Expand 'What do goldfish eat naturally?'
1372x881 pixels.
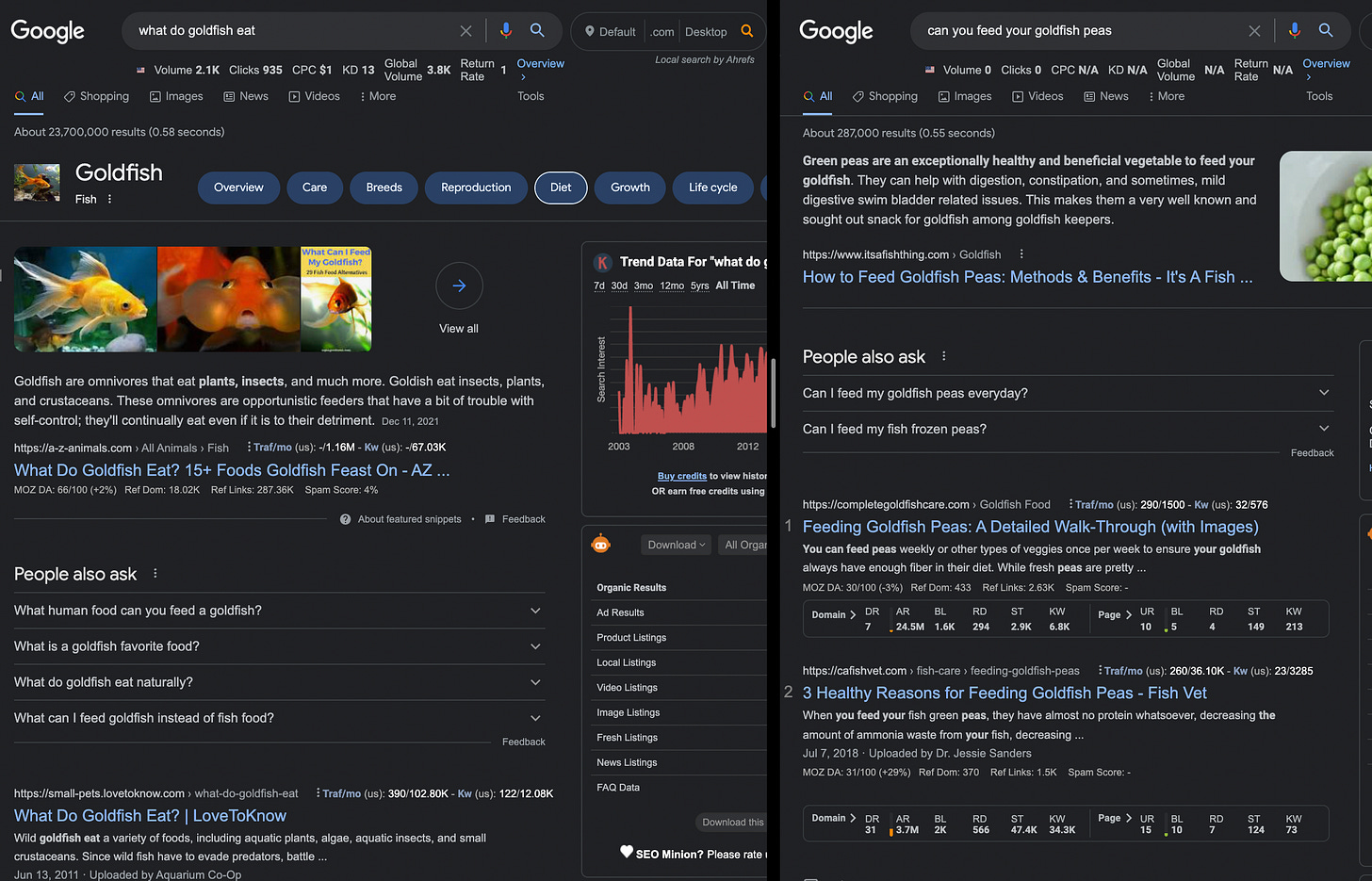[x=280, y=682]
